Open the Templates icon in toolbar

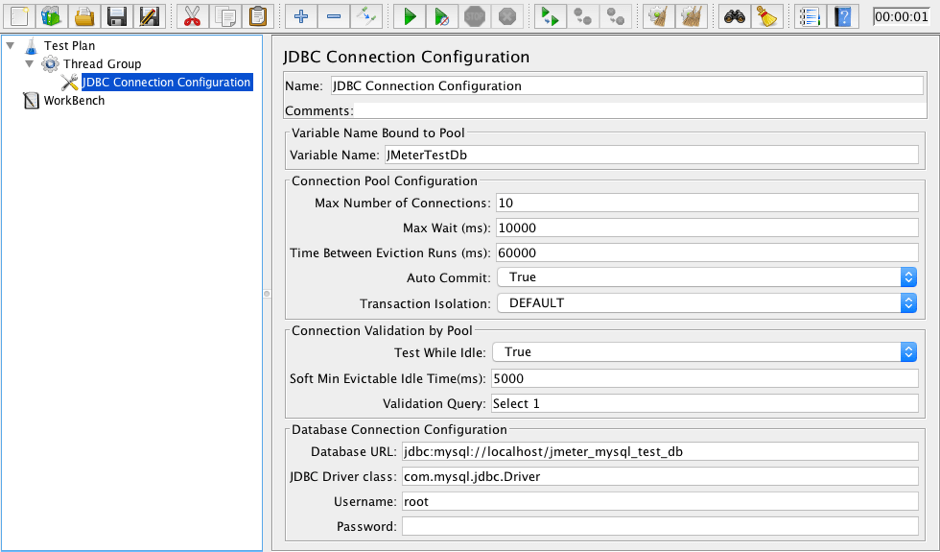click(52, 16)
